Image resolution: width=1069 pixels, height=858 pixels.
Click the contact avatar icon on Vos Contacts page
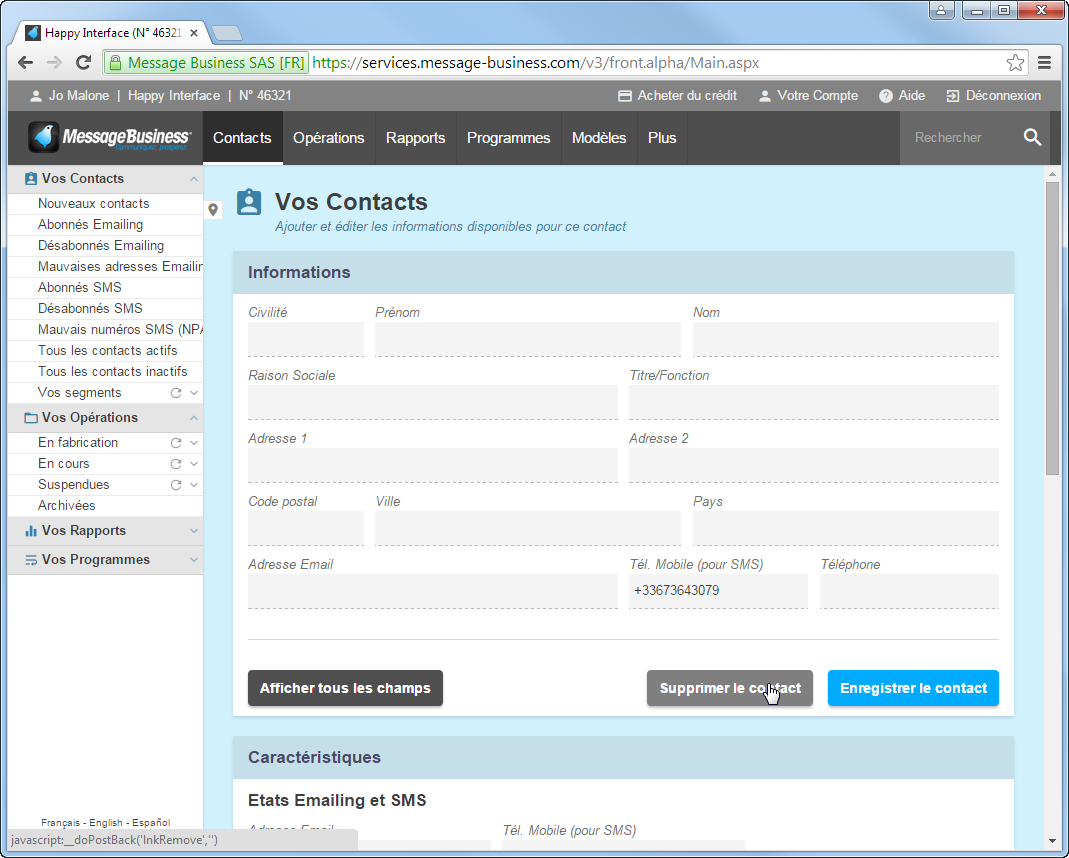pos(248,201)
